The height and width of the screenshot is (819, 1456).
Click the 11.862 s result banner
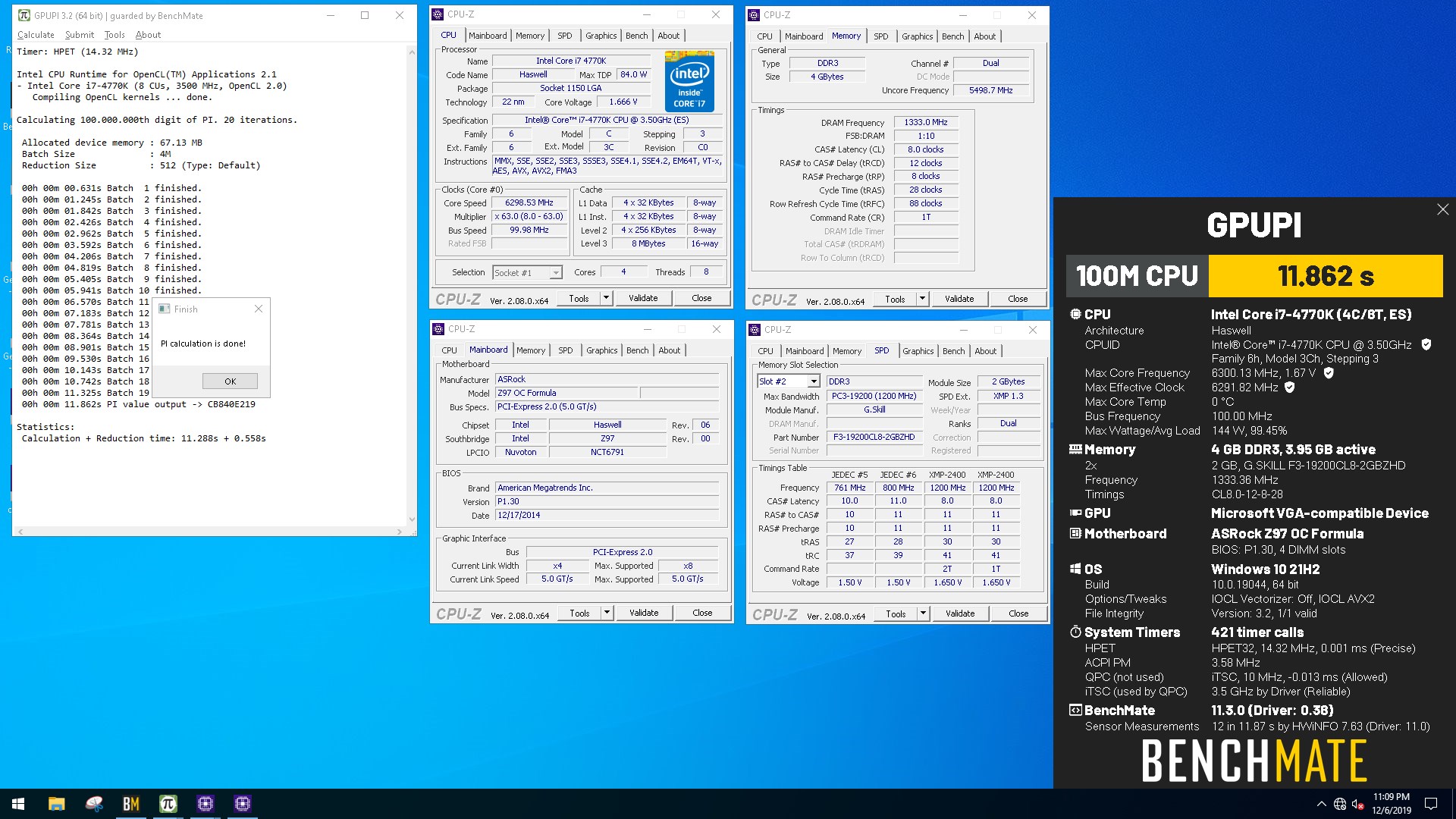click(1326, 276)
